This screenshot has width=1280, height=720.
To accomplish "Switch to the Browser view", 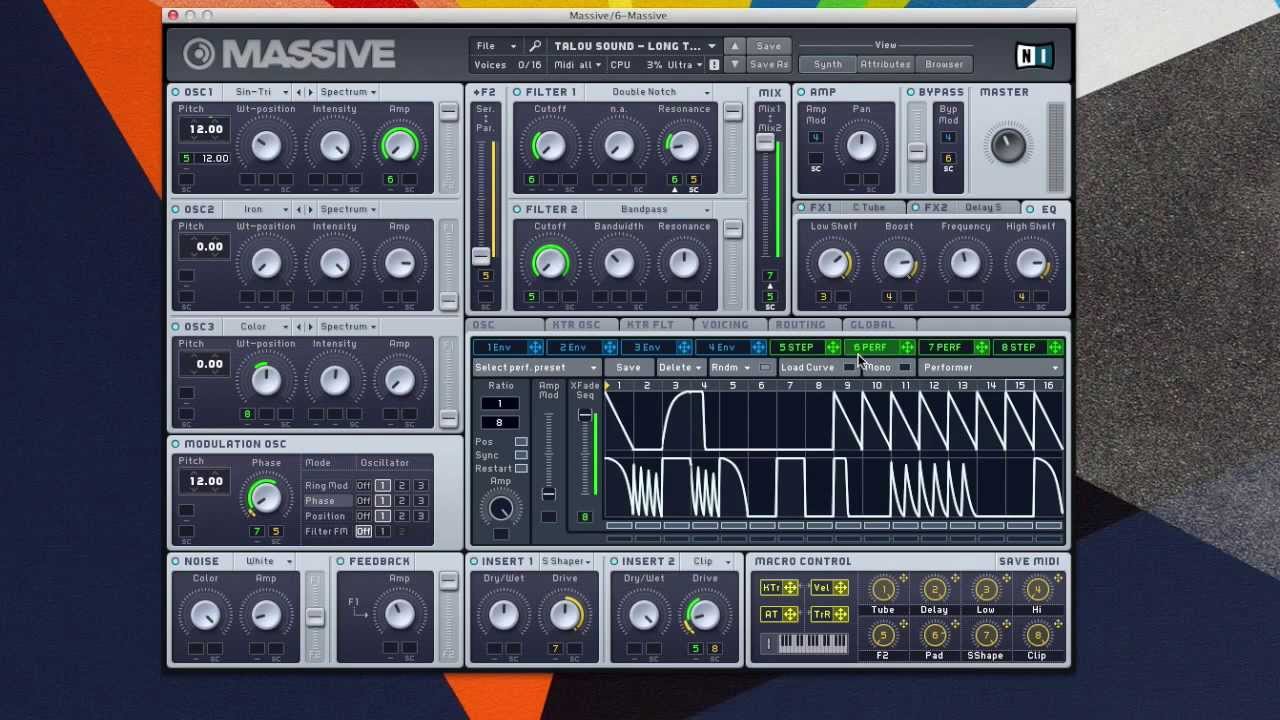I will pos(944,64).
